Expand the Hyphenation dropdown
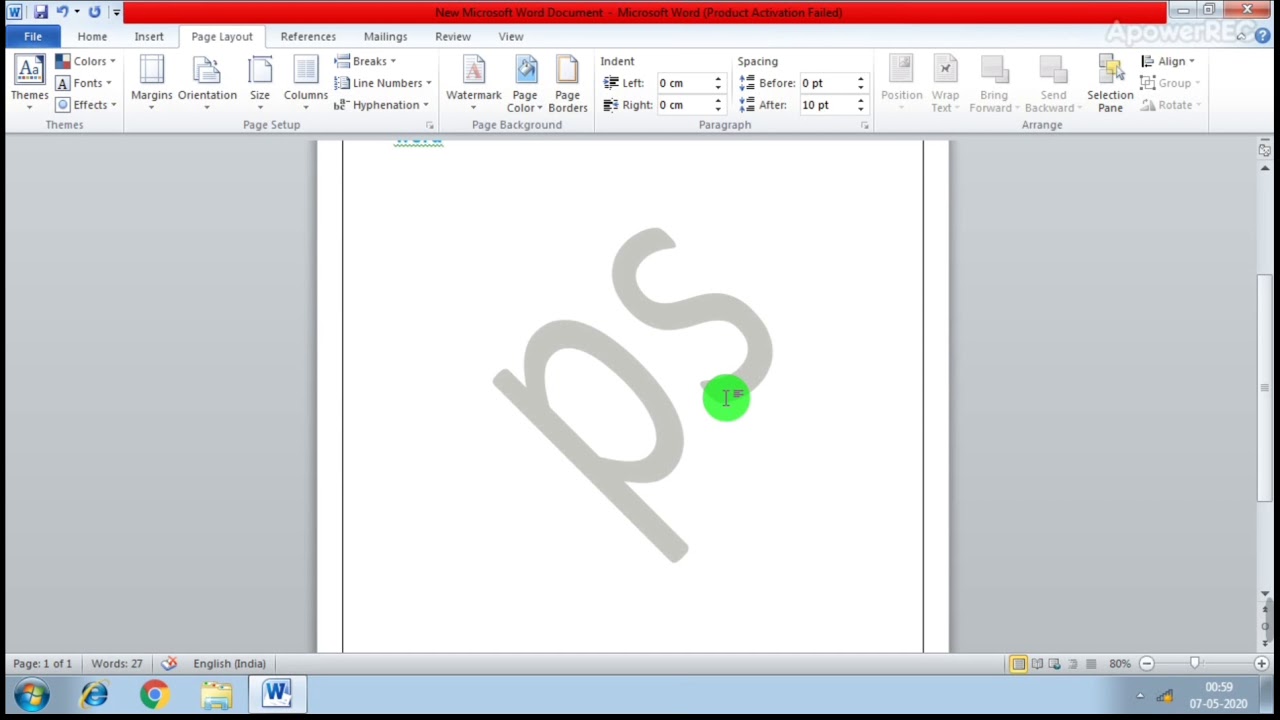 (381, 105)
